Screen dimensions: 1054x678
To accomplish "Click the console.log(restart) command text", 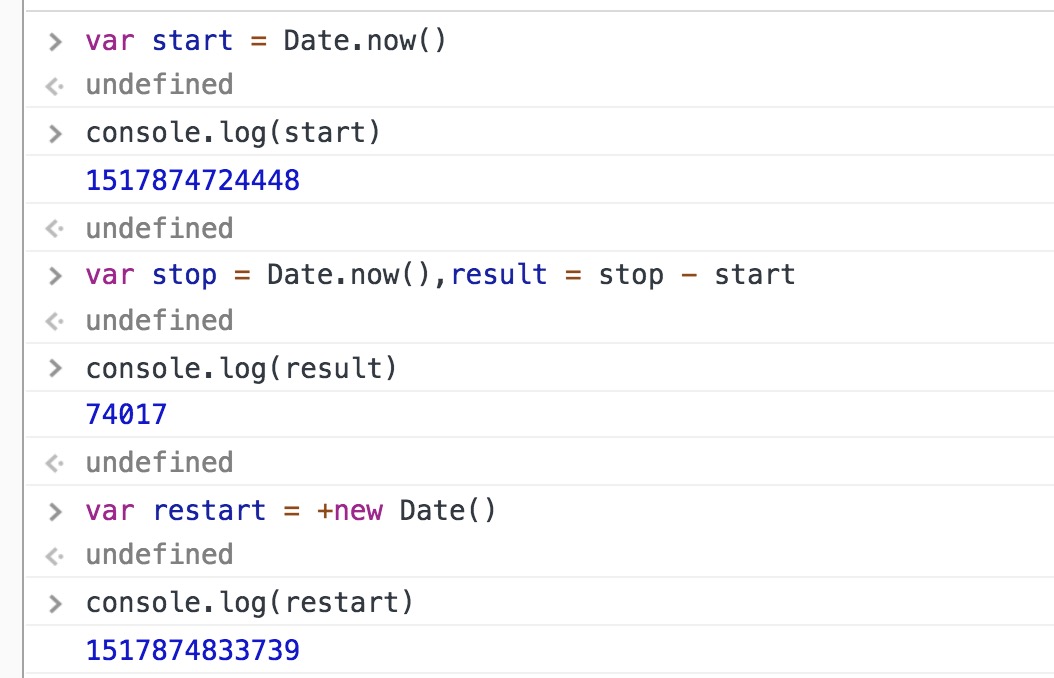I will [x=249, y=604].
